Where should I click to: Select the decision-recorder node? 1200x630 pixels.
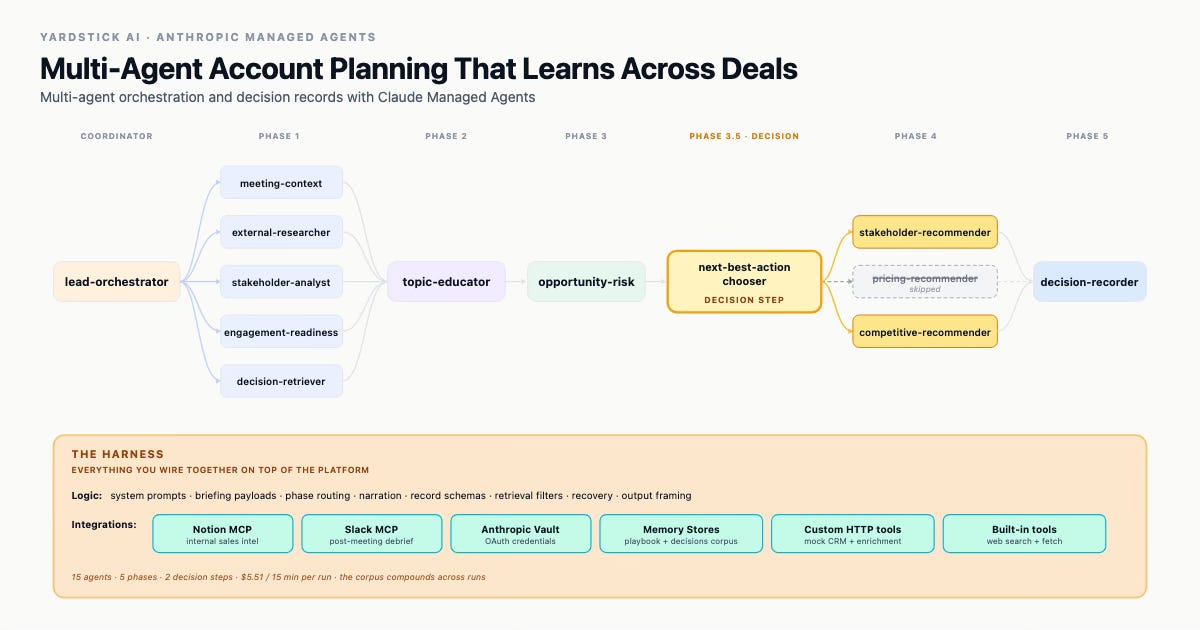click(x=1089, y=282)
